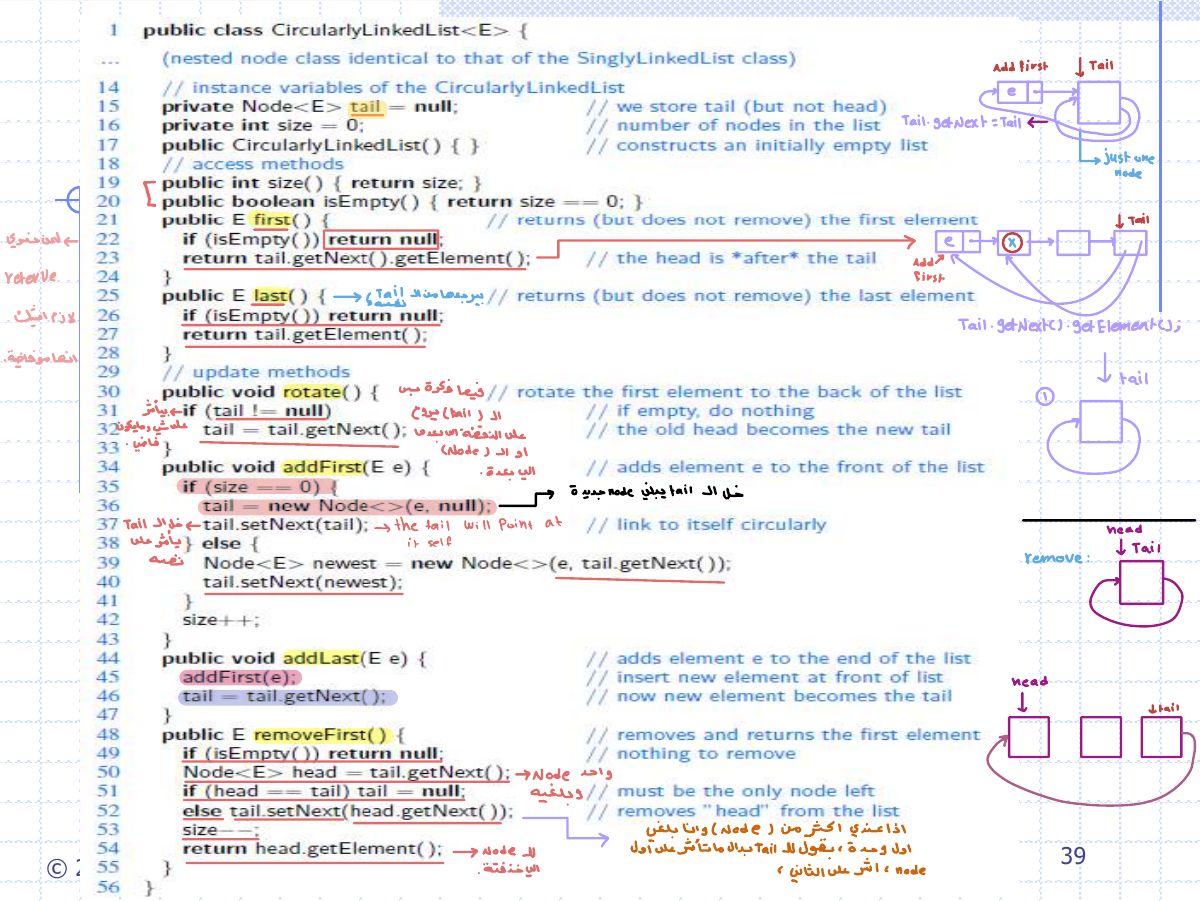Click the '// nothing to remove' comment
Viewport: 1200px width, 901px height.
[691, 753]
